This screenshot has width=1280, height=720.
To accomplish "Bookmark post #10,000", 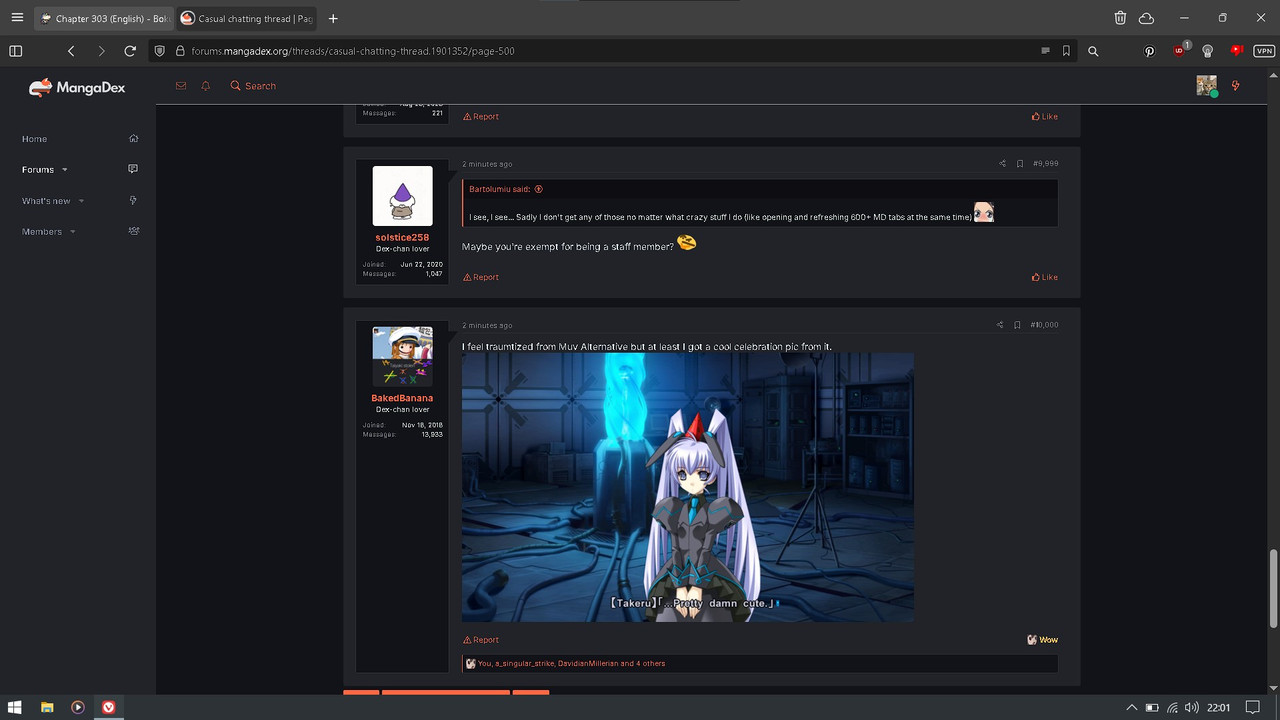I will (x=1017, y=325).
